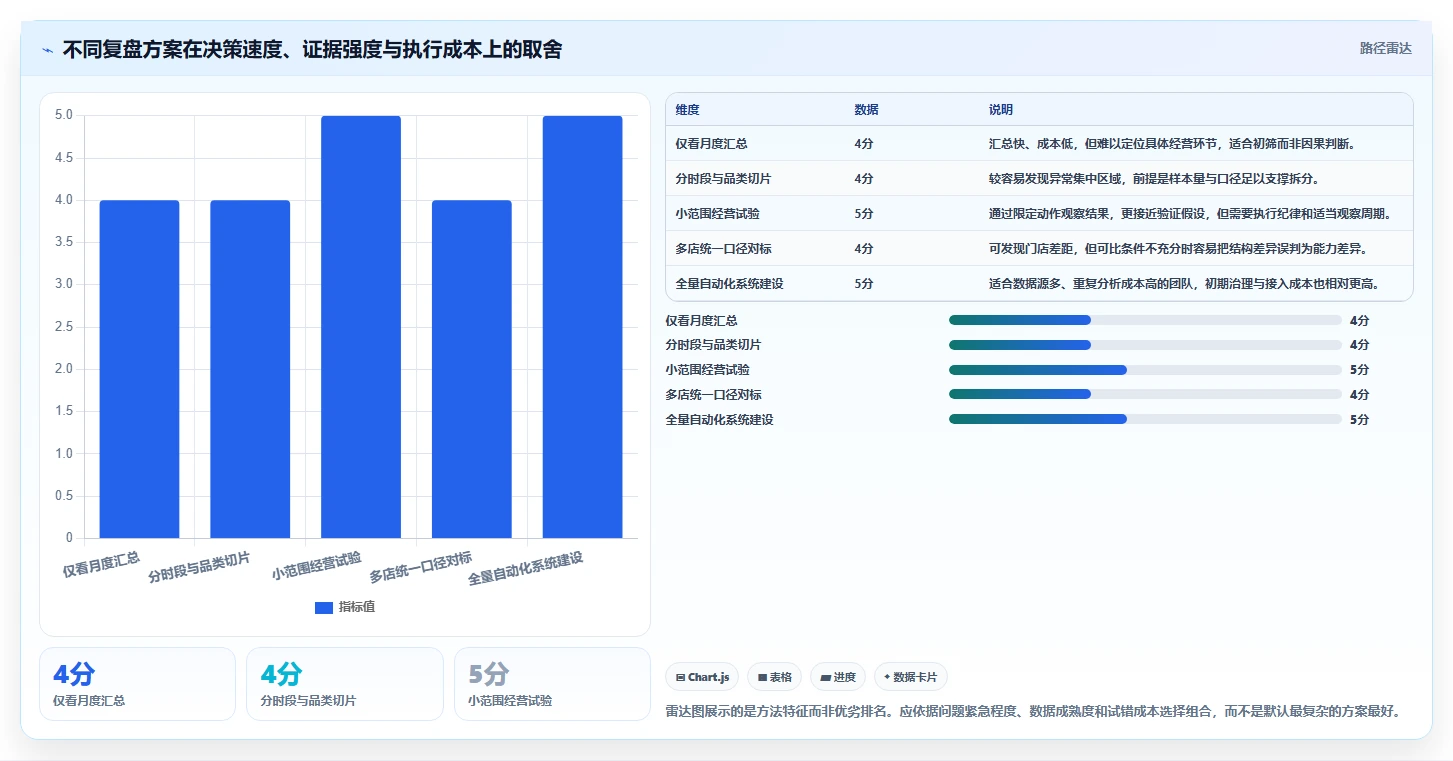
Task: Click the 全量自动化系统建设 label in progress list
Action: click(x=719, y=419)
